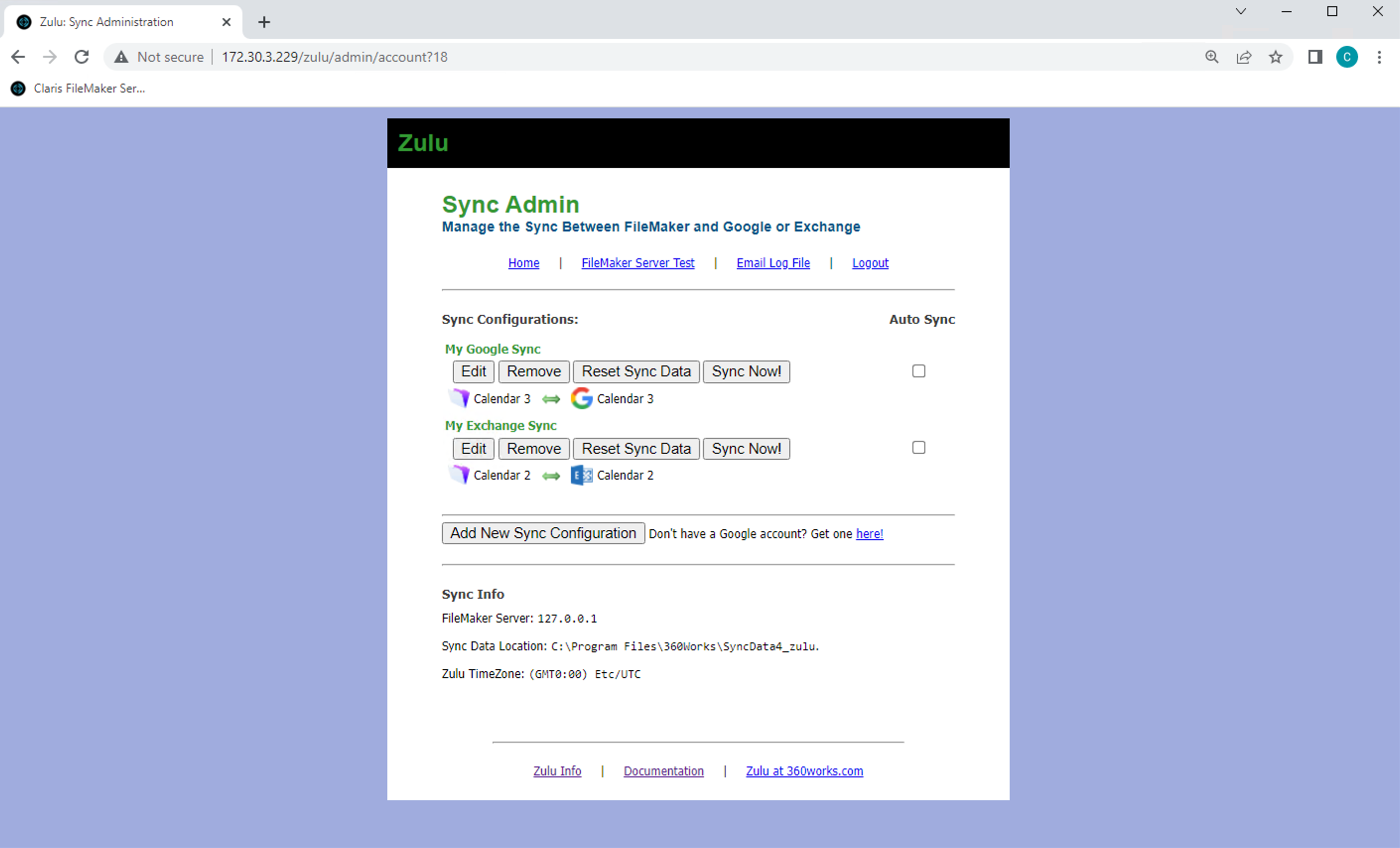Edit the My Google Sync configuration

[473, 372]
